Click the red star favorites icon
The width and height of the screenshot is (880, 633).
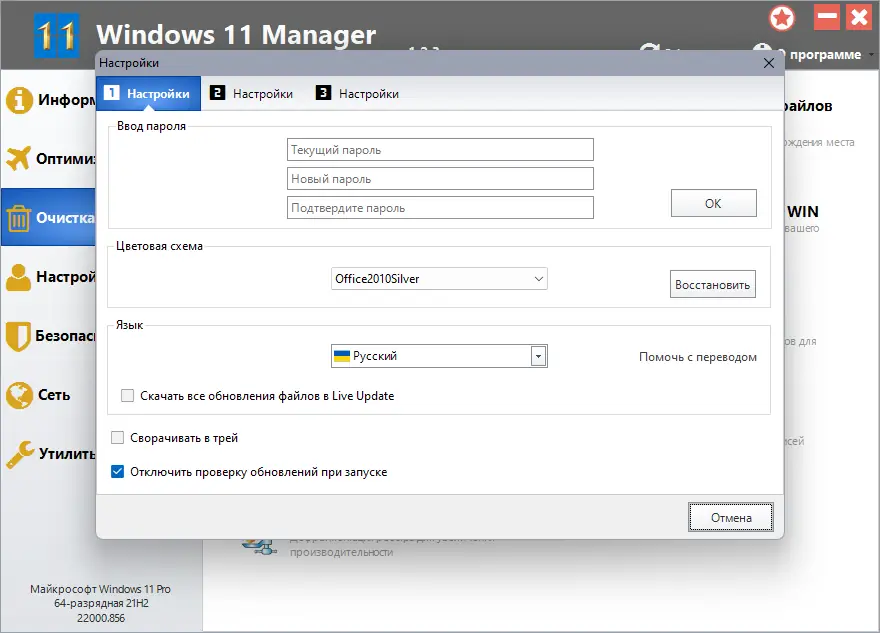coord(782,19)
